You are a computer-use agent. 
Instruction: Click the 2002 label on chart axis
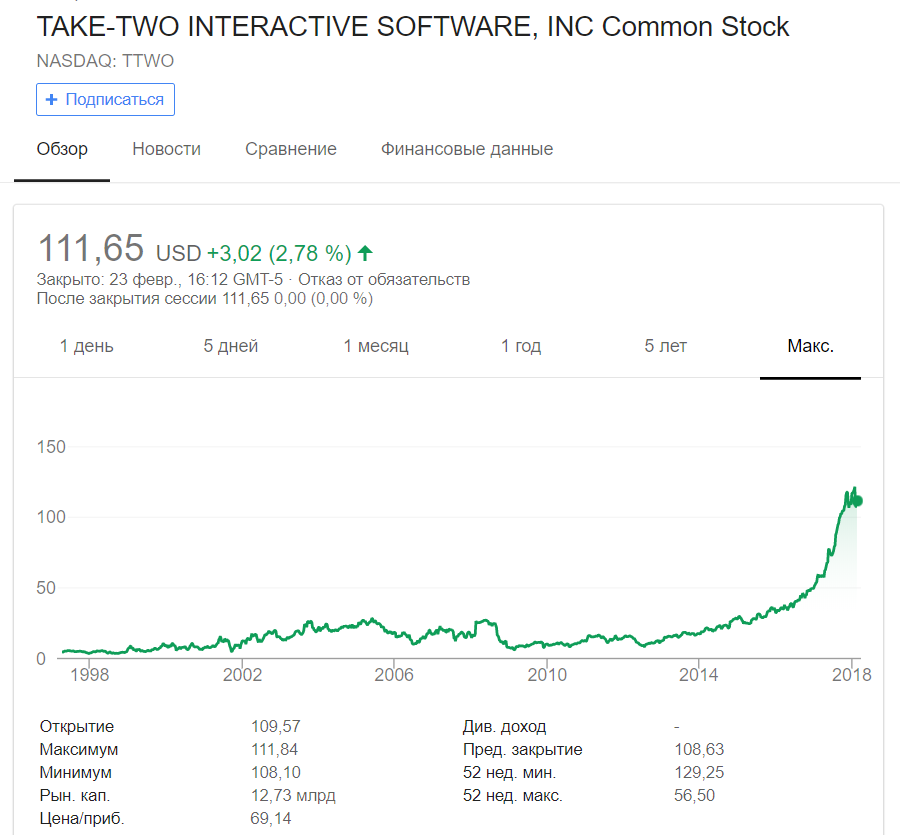242,675
